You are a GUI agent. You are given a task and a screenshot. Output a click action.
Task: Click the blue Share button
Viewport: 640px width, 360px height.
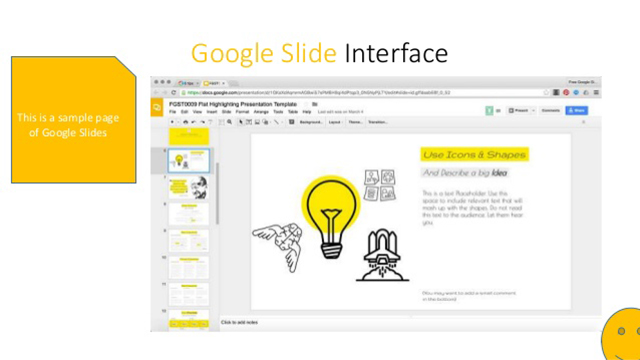coord(576,111)
